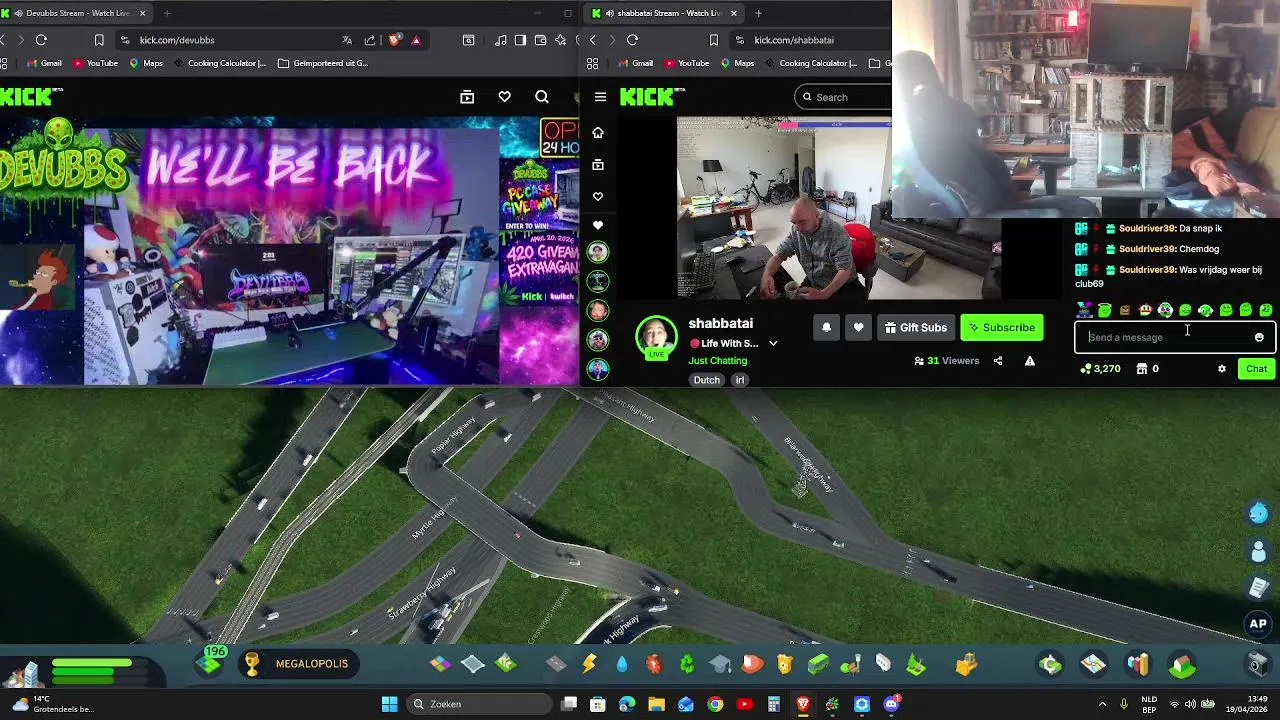Open new tab in Devubbs window
This screenshot has width=1280, height=720.
[x=167, y=13]
